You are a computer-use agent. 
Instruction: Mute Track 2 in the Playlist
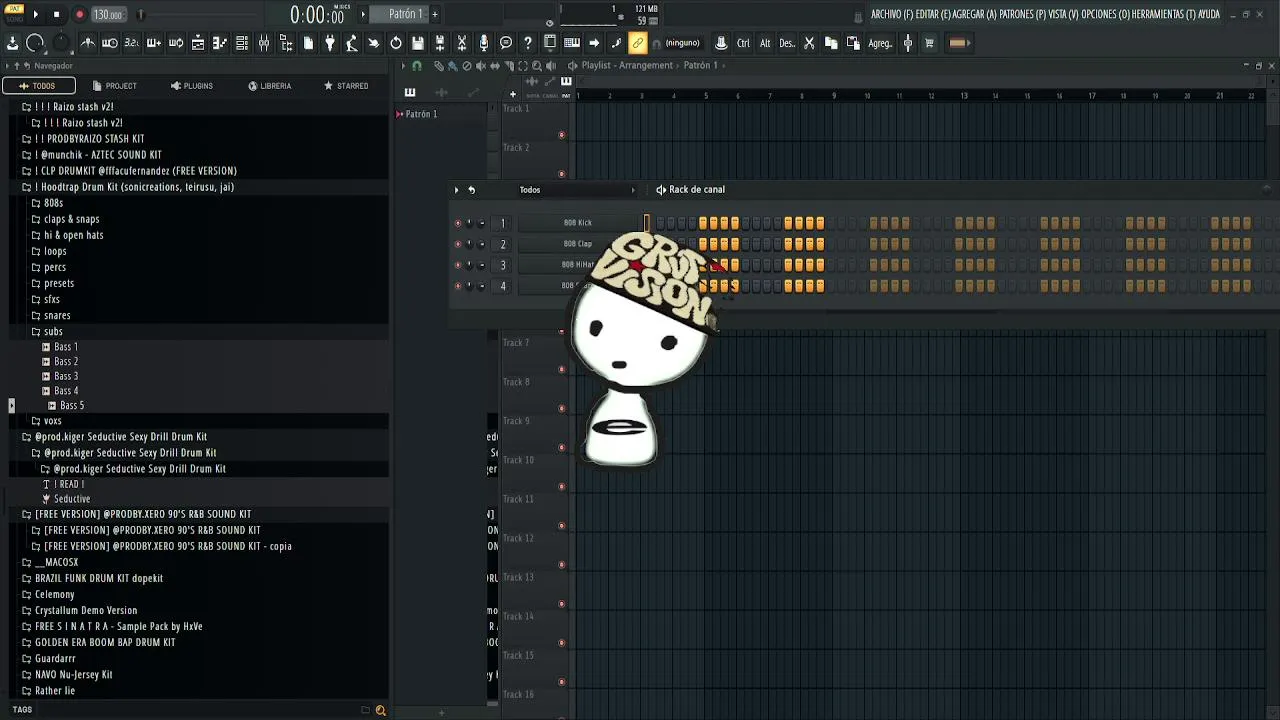[x=562, y=174]
